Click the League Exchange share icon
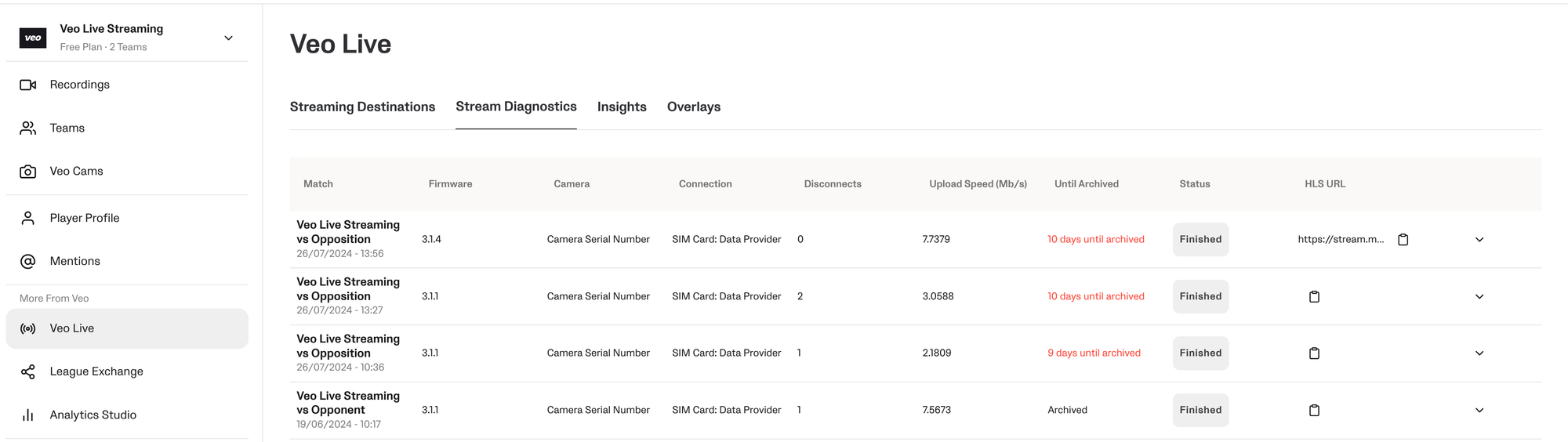Viewport: 1568px width, 442px height. coord(28,371)
